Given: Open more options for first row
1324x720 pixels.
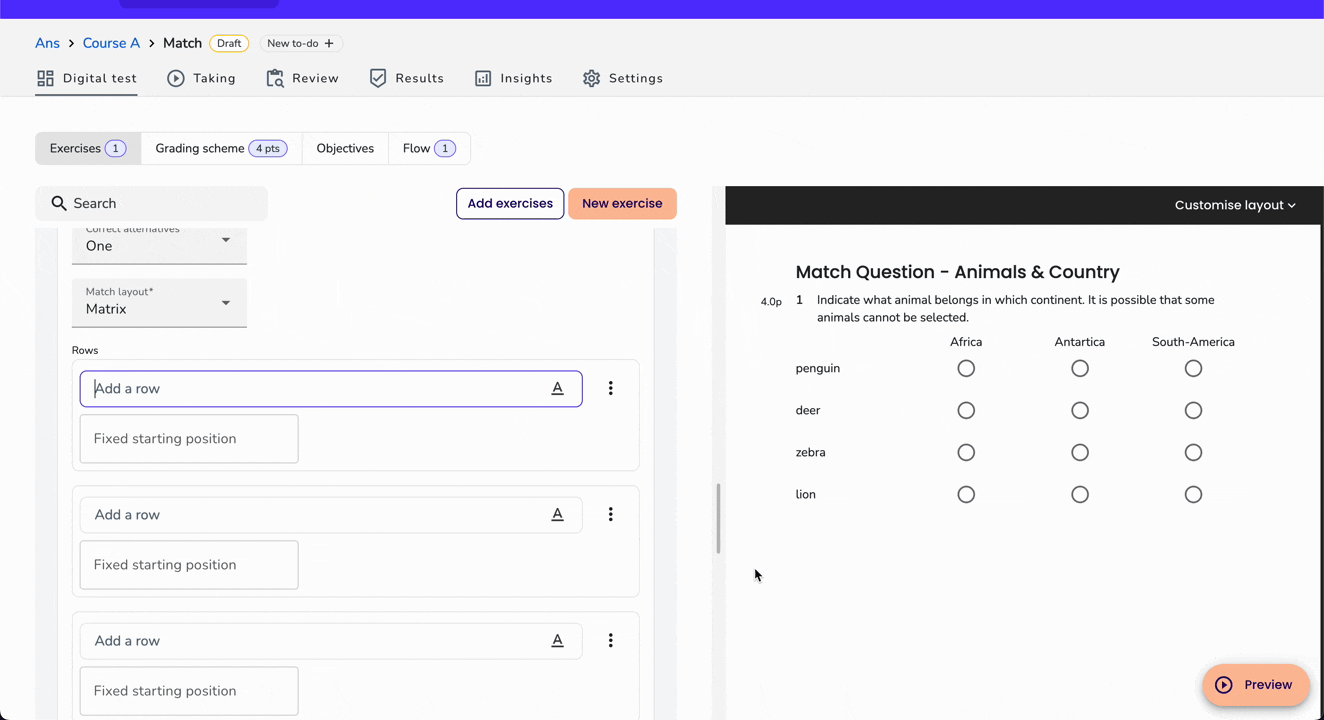Looking at the screenshot, I should point(611,388).
